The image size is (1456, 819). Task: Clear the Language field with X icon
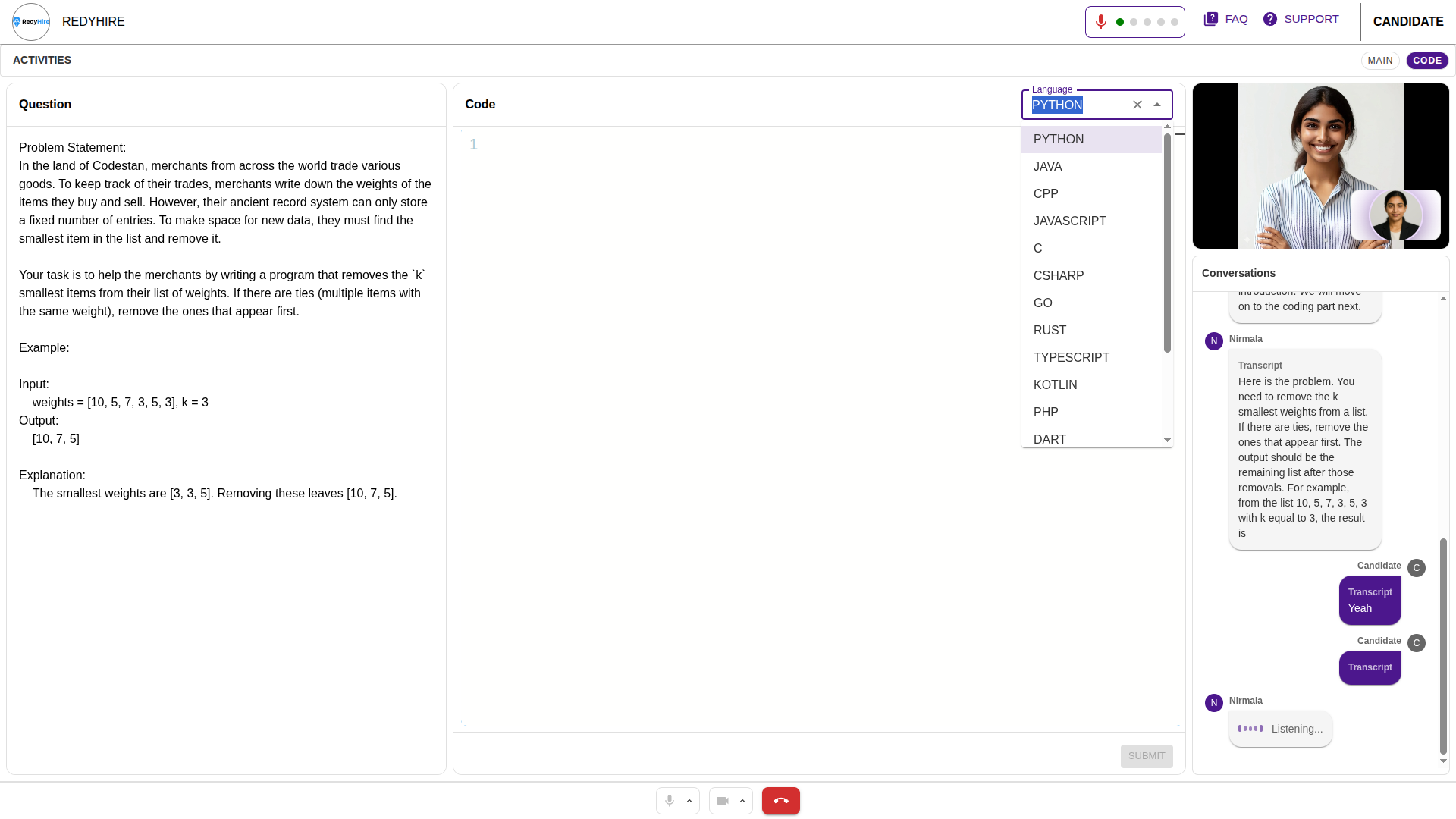(1137, 105)
